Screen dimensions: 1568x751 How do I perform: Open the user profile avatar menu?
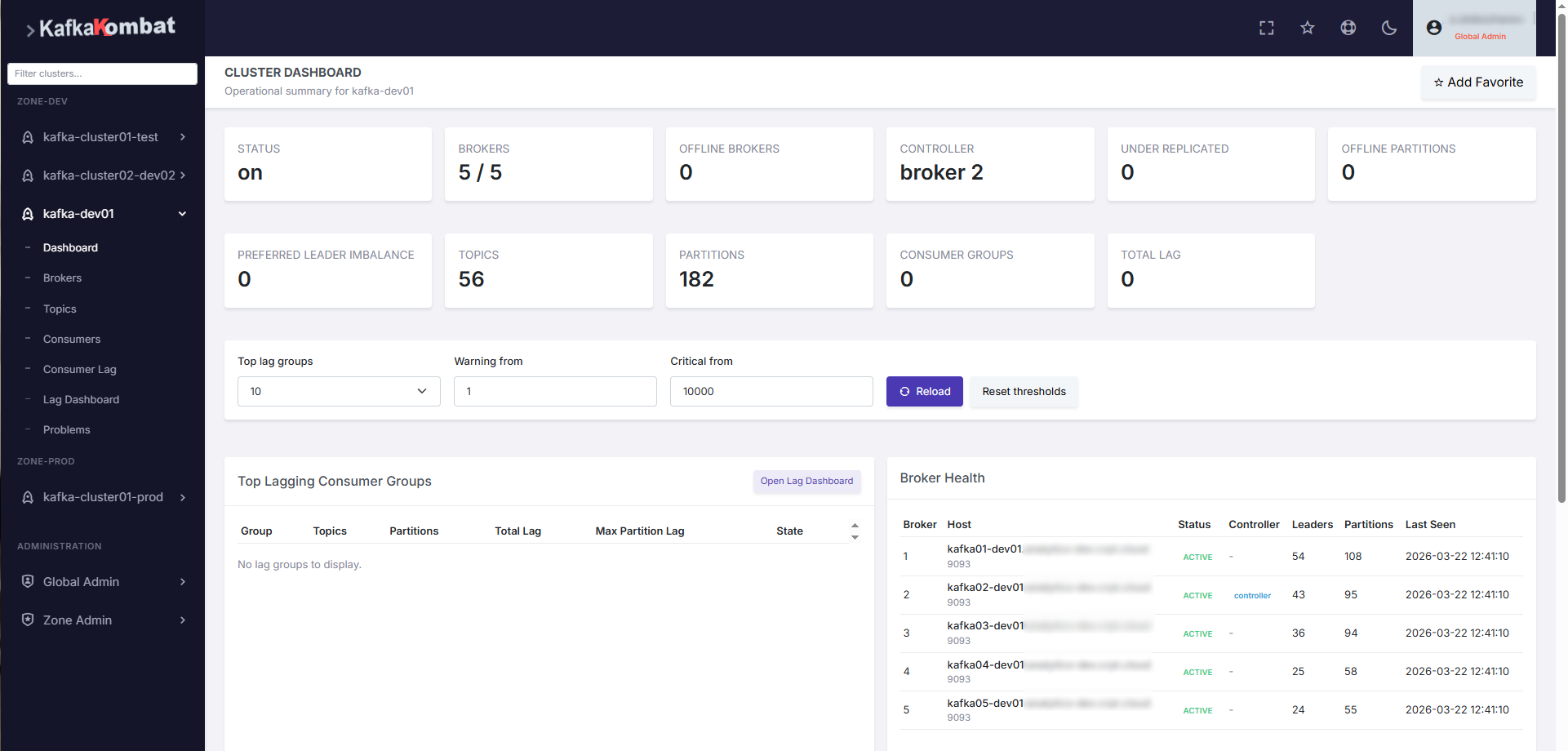coord(1434,27)
